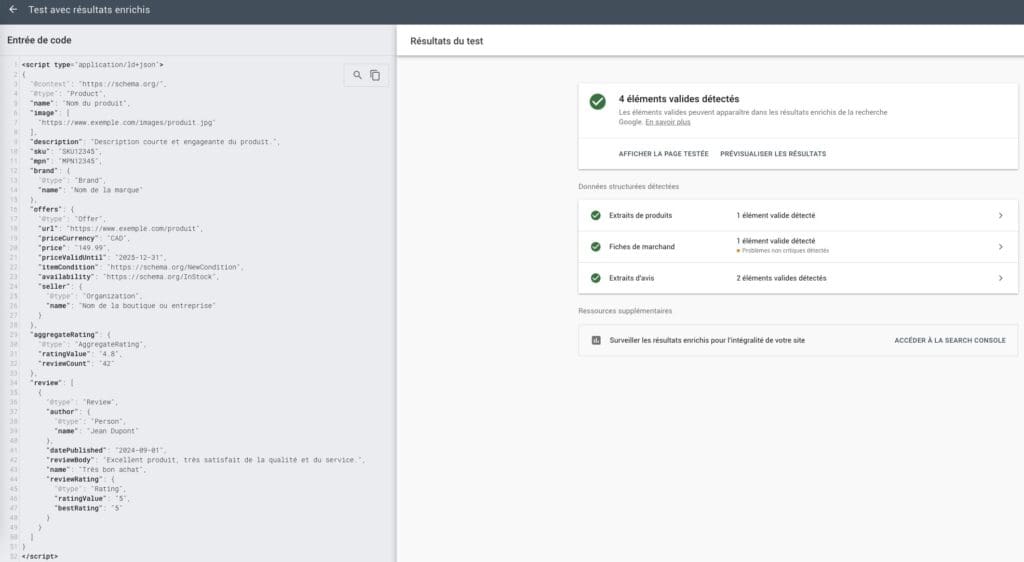Click the green check beside '4 éléments valides détectés'
1024x562 pixels.
point(598,101)
